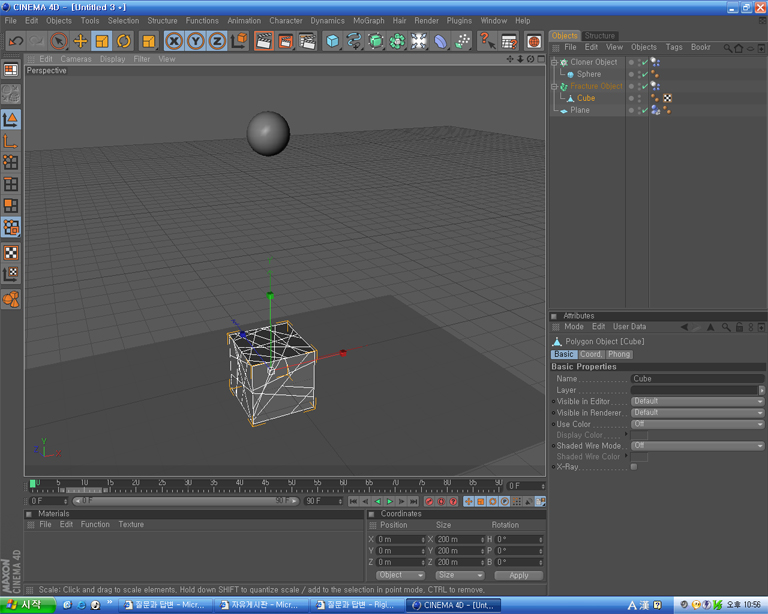Click the Undo arrow icon

(x=16, y=41)
